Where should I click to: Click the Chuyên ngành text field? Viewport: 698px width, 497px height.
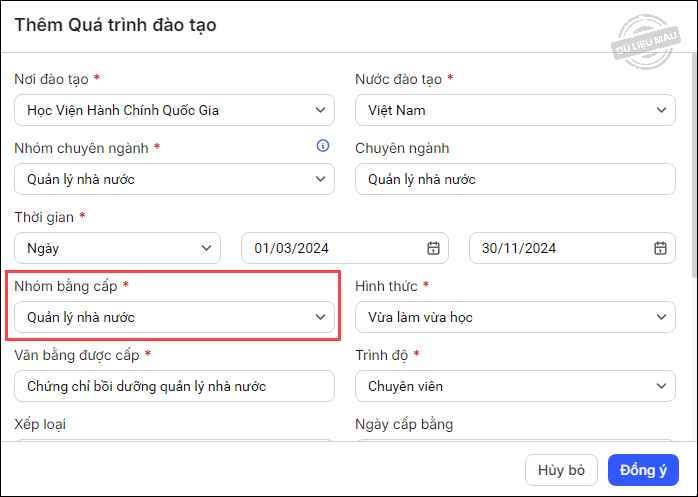pos(515,179)
